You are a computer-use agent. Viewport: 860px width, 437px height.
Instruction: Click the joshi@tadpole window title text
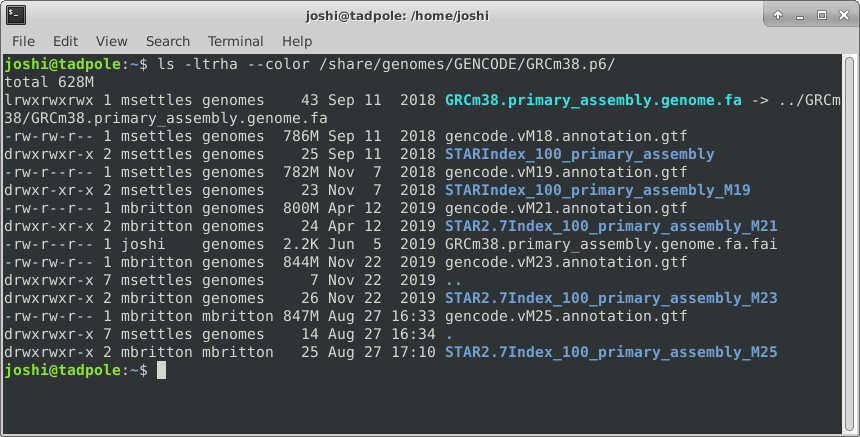[x=430, y=16]
